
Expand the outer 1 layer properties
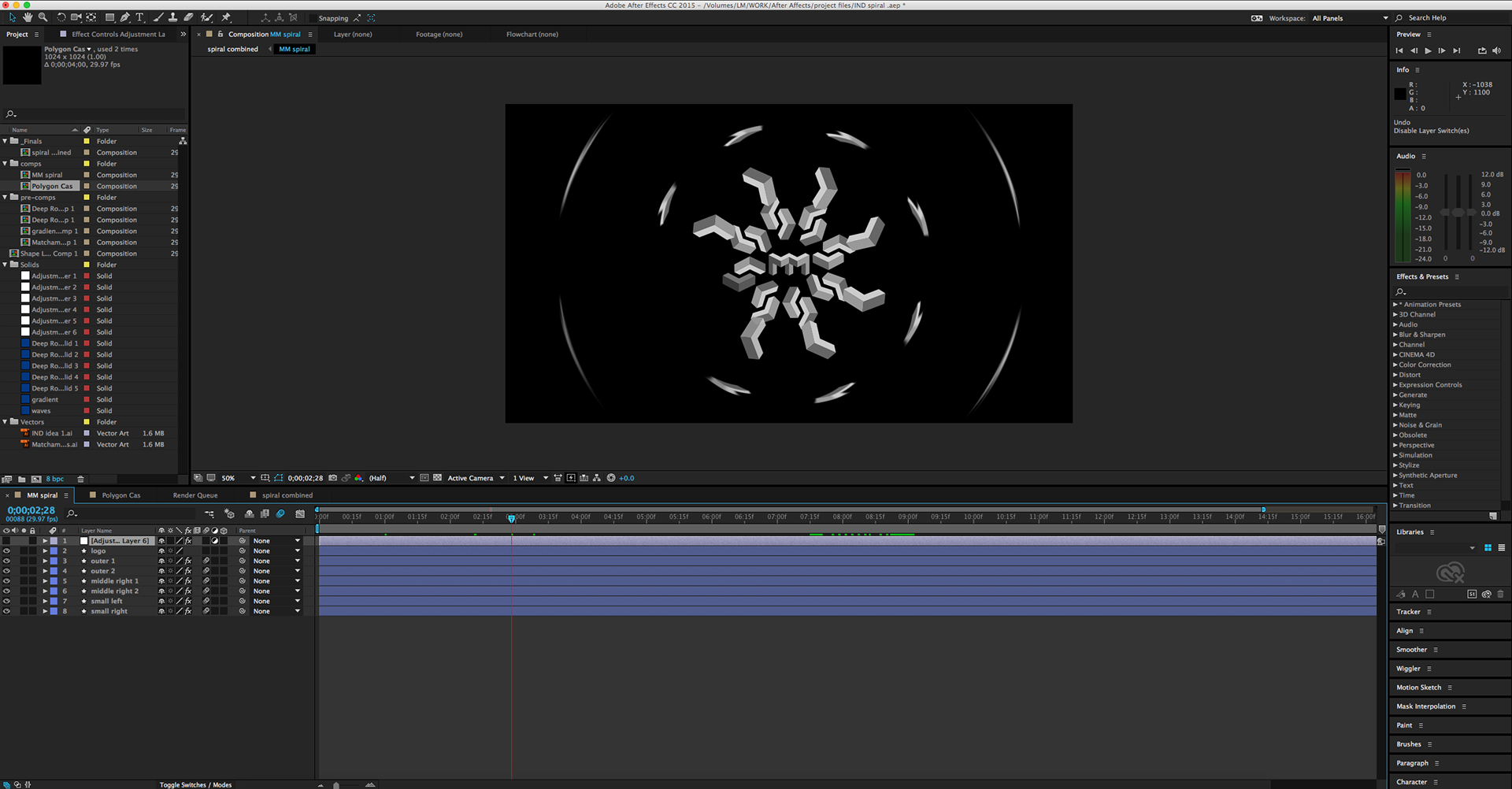[x=45, y=561]
